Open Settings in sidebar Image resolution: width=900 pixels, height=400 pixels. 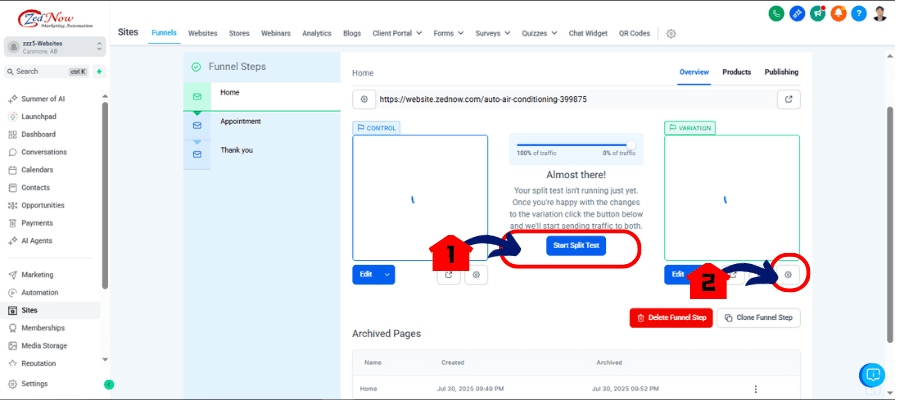point(34,384)
